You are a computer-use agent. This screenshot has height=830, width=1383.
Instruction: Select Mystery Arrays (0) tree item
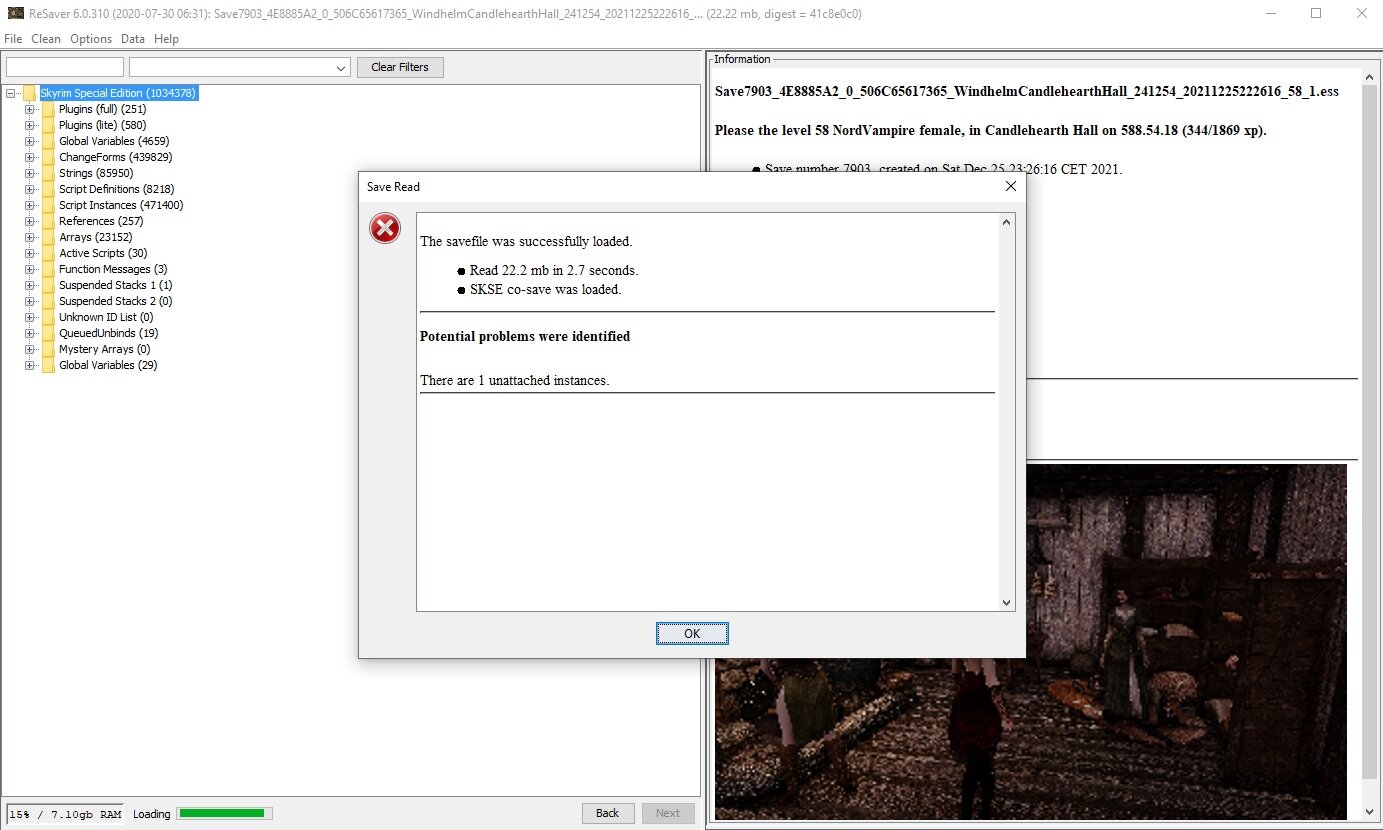[x=104, y=349]
